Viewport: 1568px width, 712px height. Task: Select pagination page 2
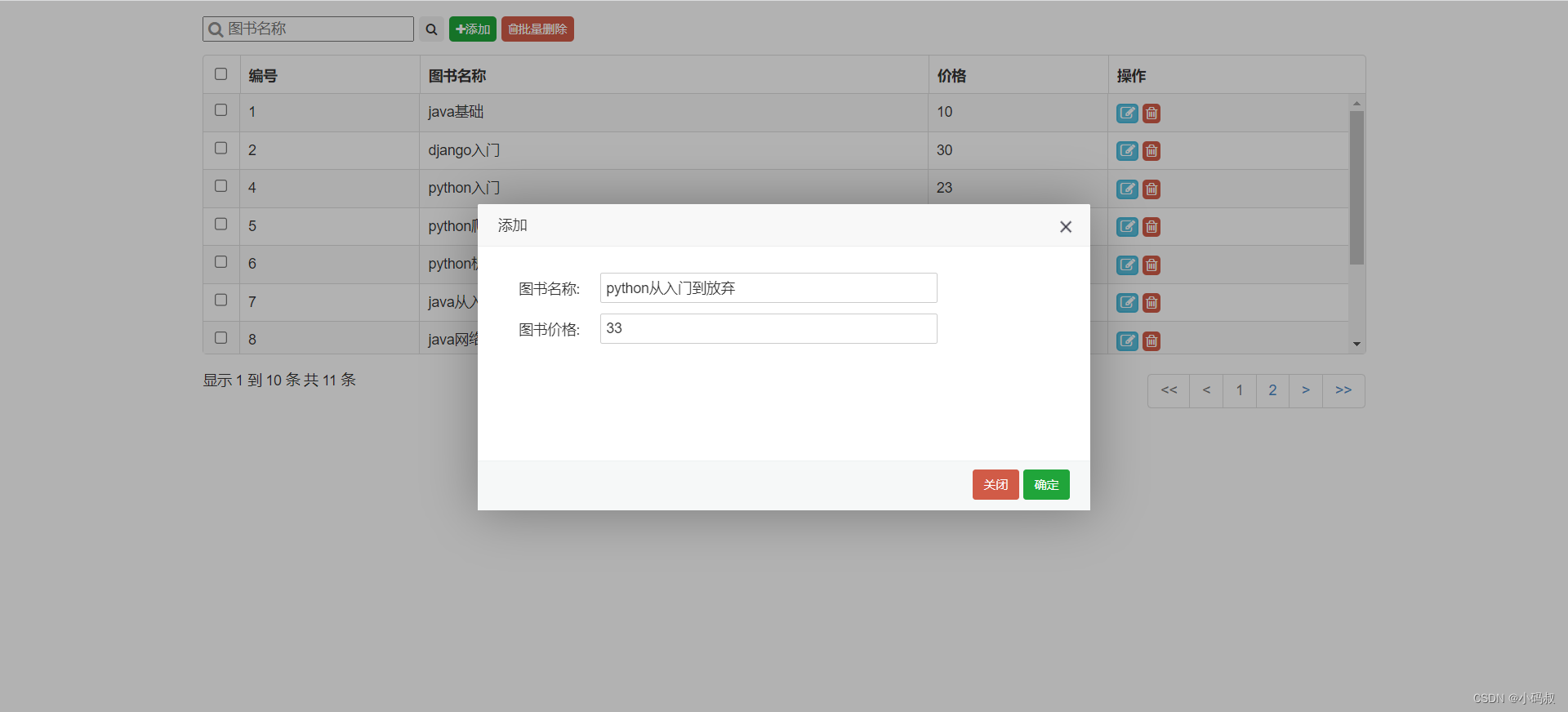(x=1272, y=391)
